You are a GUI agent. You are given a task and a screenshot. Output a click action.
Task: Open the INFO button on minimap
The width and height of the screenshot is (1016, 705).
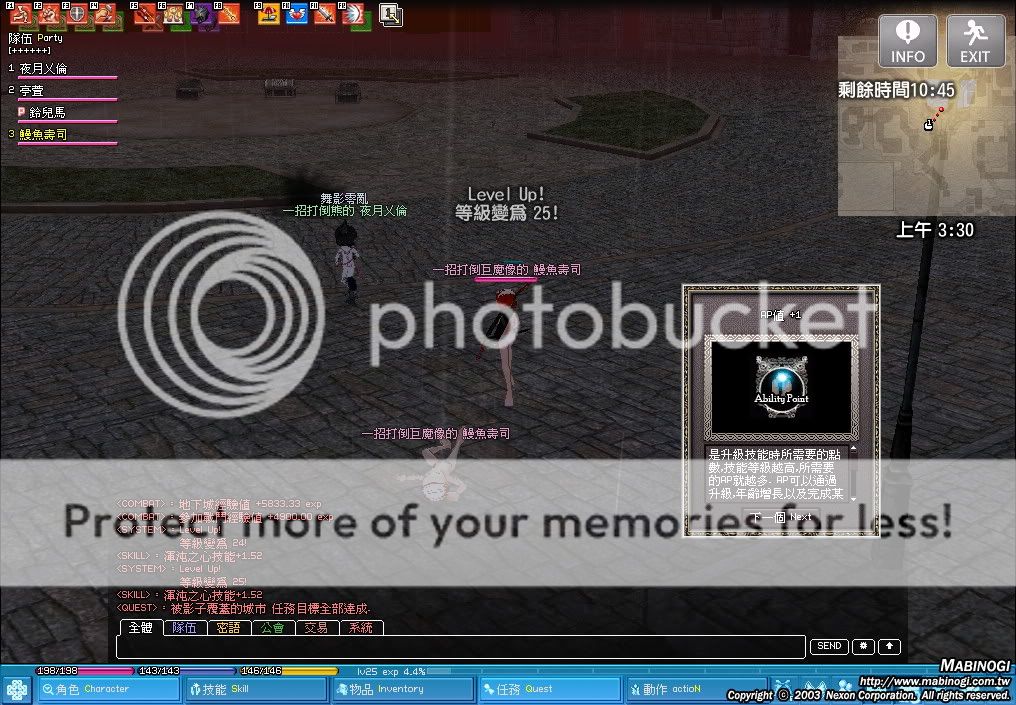coord(908,42)
